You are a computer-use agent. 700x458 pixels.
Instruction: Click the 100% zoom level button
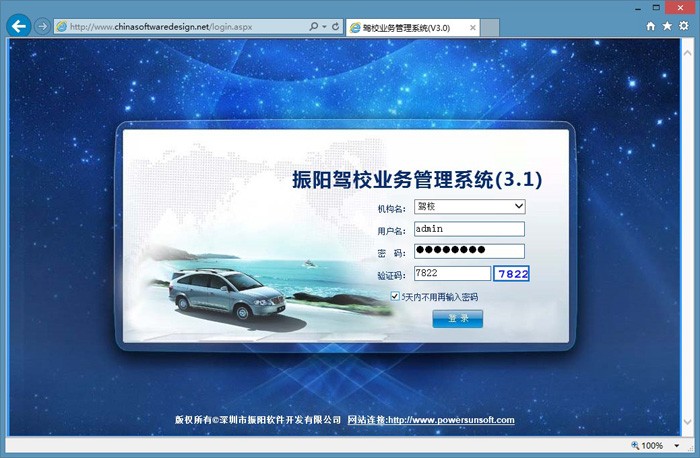pyautogui.click(x=647, y=445)
